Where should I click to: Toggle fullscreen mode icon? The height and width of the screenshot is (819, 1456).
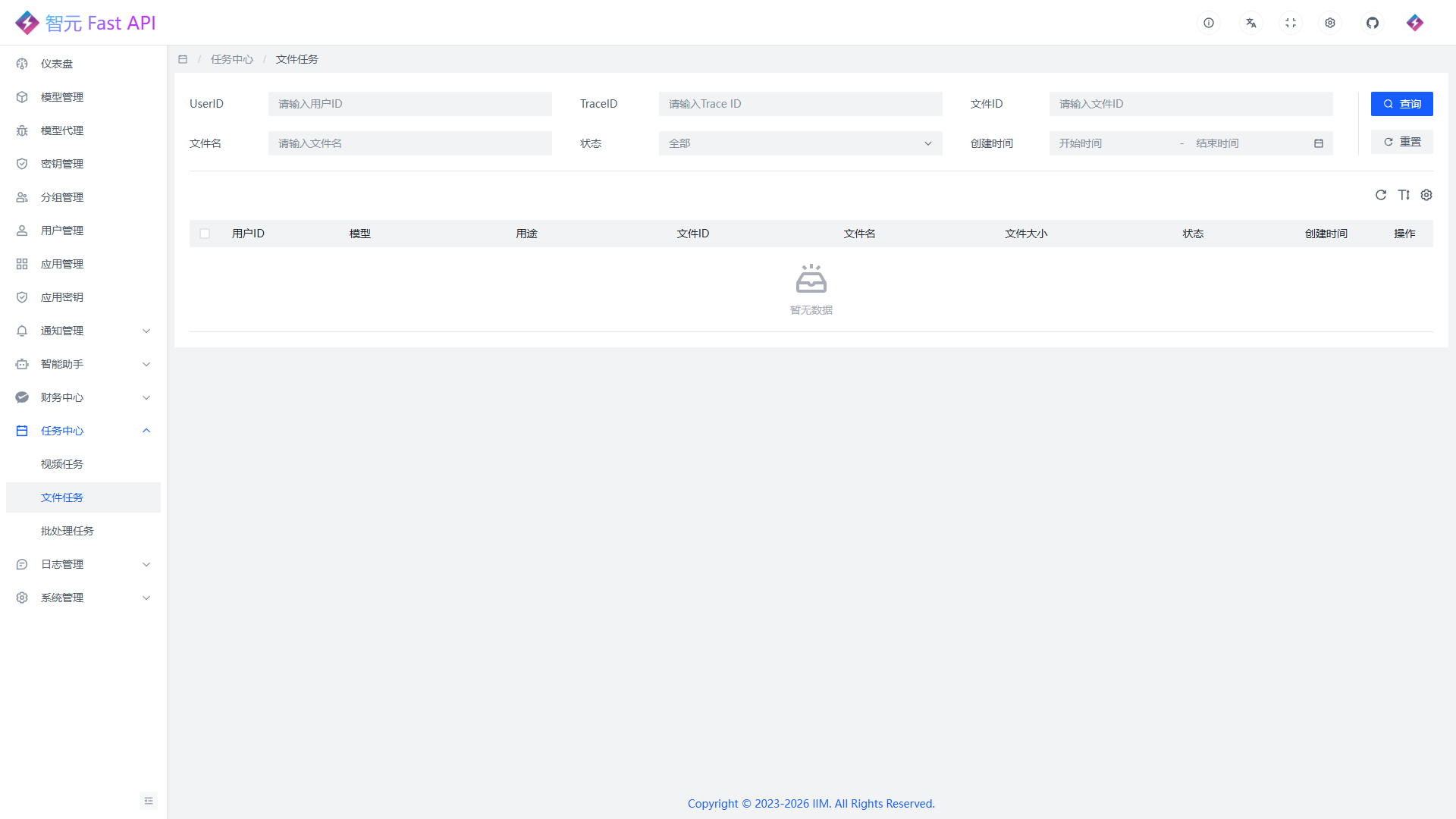tap(1291, 23)
